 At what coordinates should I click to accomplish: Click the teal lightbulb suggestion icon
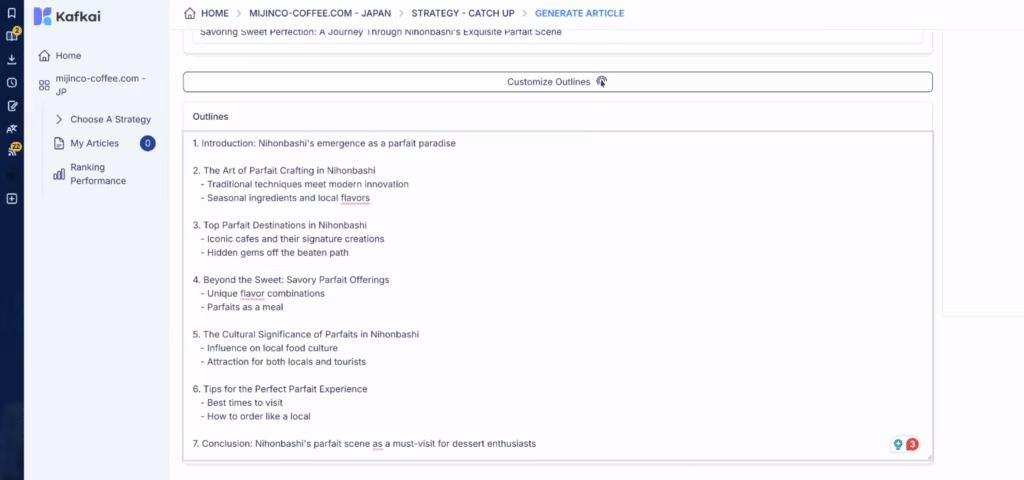point(898,445)
